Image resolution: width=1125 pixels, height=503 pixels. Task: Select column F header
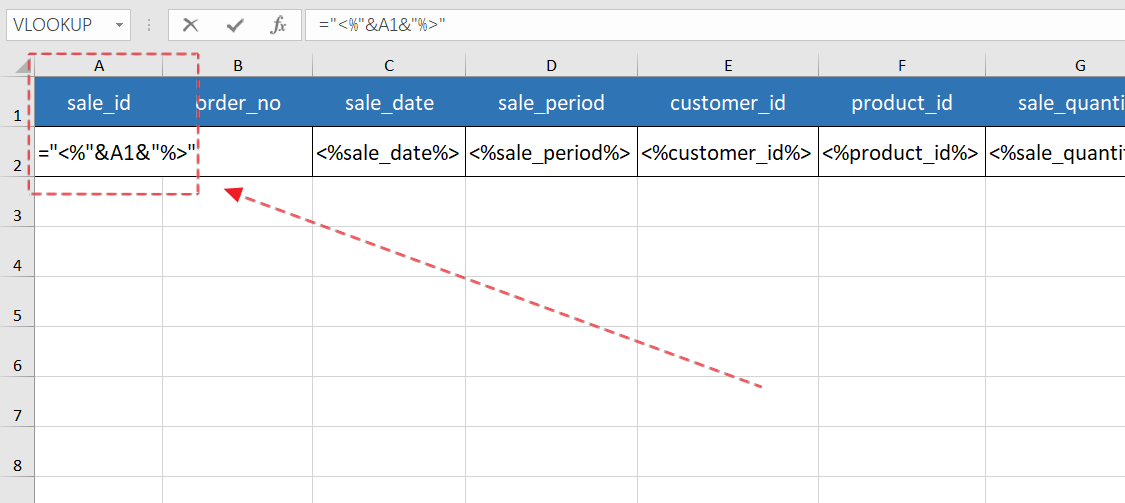click(x=902, y=66)
